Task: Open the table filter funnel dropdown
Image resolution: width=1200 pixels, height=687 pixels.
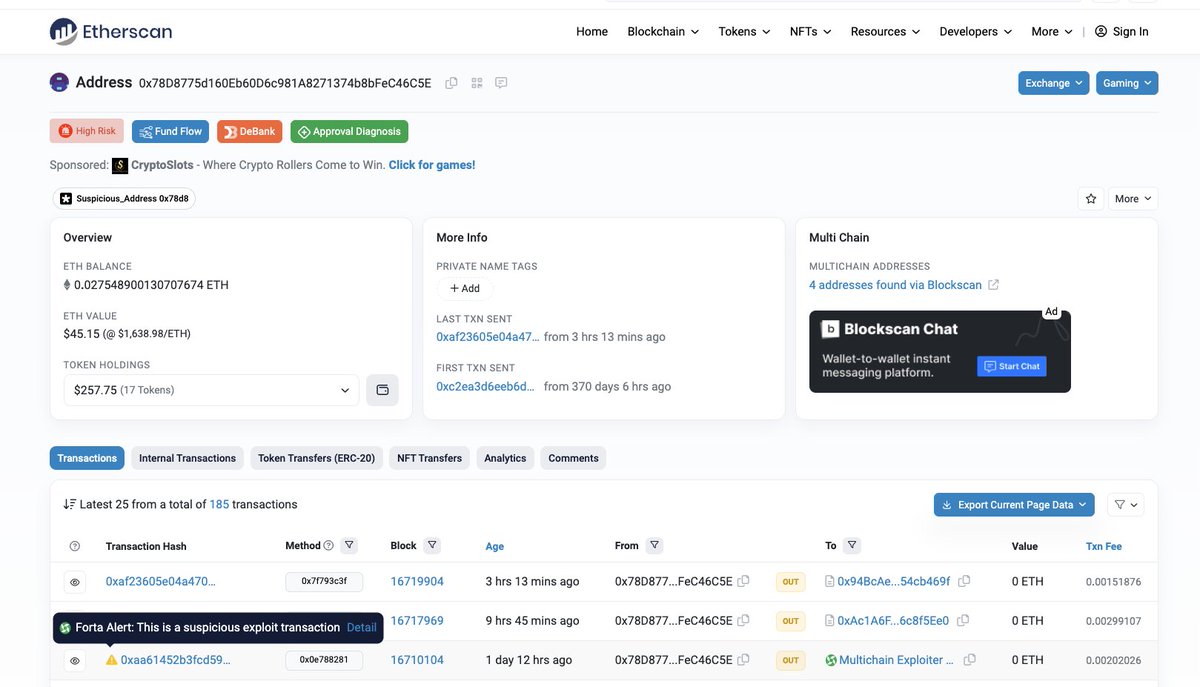Action: pyautogui.click(x=1125, y=505)
